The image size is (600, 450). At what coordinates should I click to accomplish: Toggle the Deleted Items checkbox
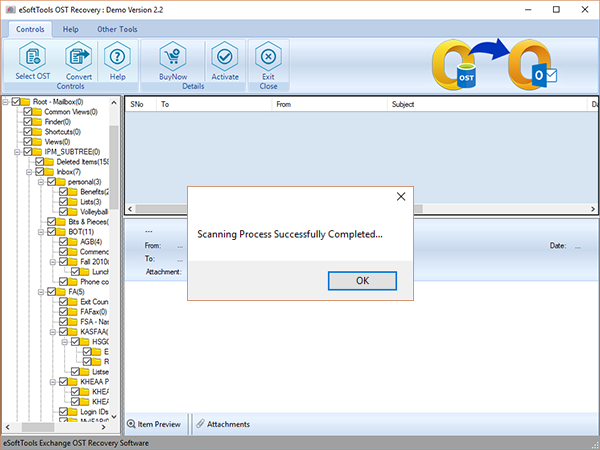pyautogui.click(x=39, y=161)
